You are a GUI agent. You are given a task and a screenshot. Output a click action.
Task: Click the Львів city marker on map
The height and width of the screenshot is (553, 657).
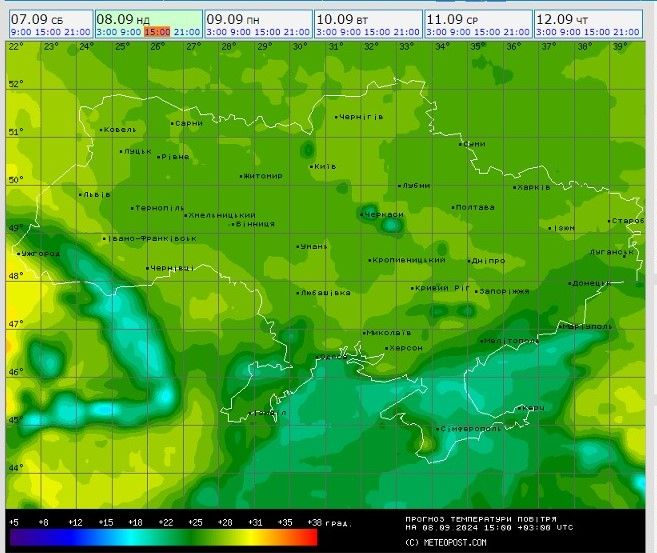pos(82,194)
